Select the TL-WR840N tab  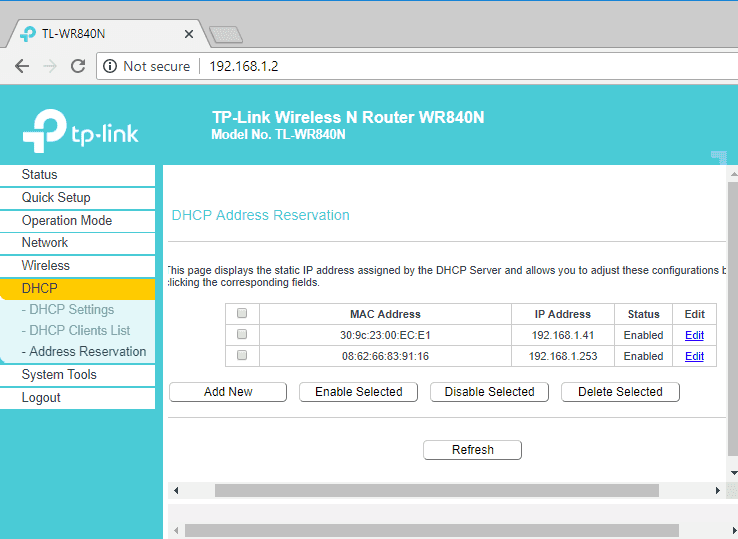(106, 34)
